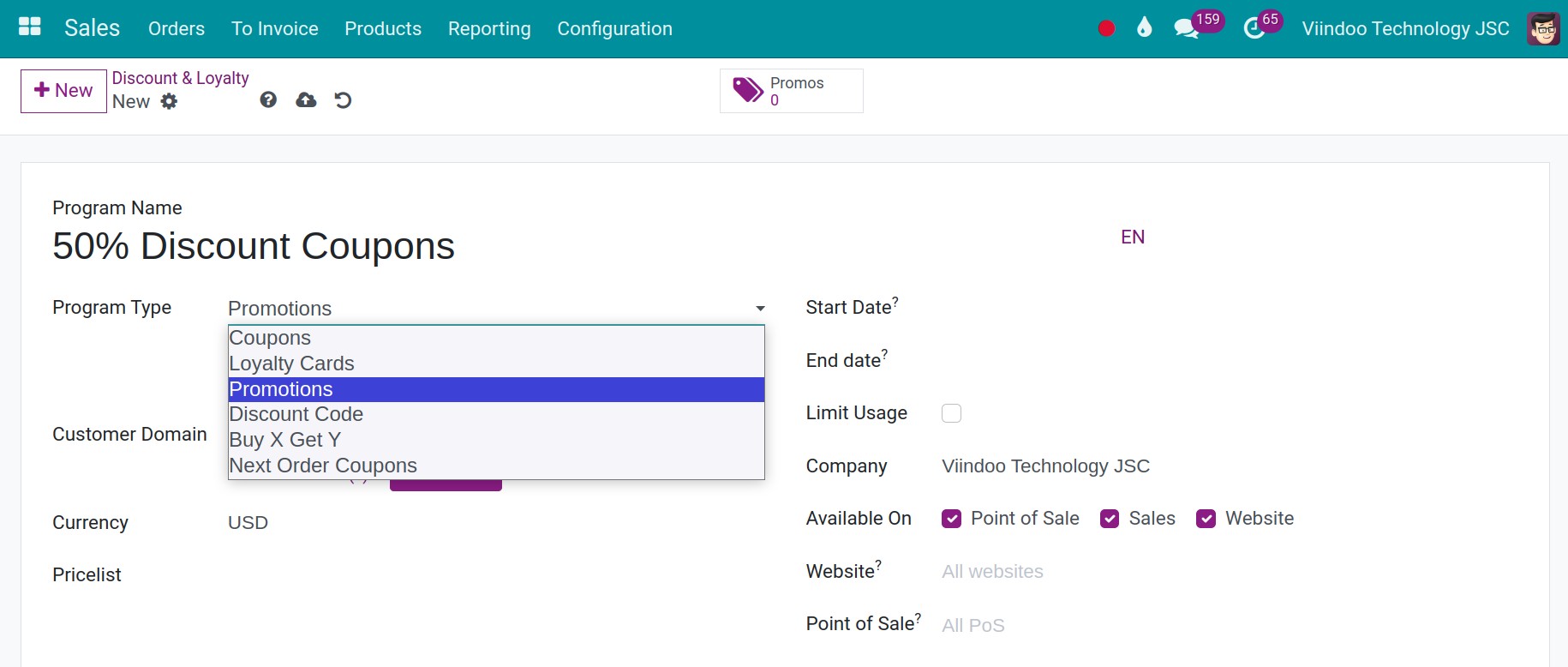The width and height of the screenshot is (1568, 667).
Task: Click the question mark help icon
Action: pyautogui.click(x=268, y=100)
